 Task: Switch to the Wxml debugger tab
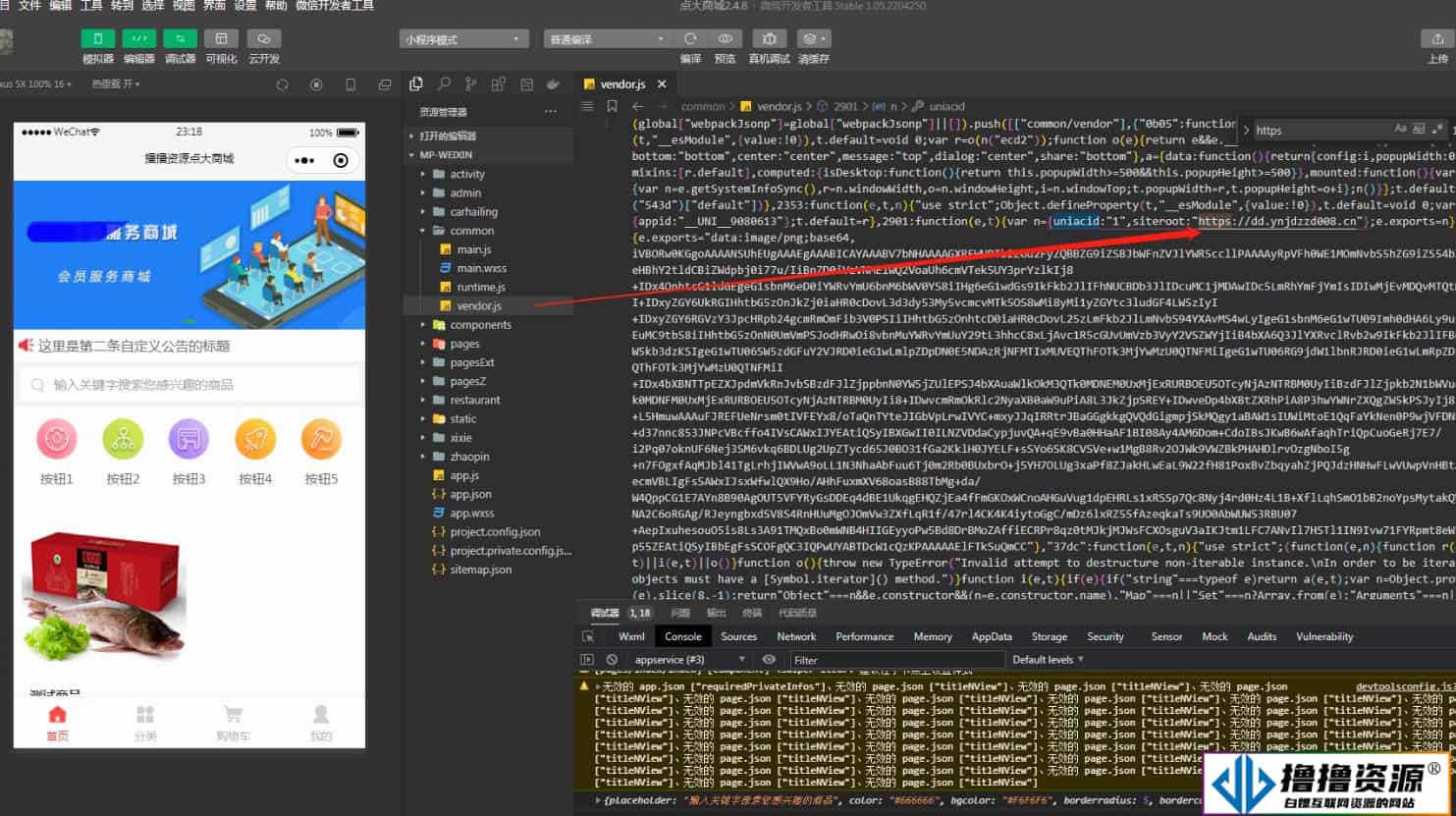click(x=631, y=636)
